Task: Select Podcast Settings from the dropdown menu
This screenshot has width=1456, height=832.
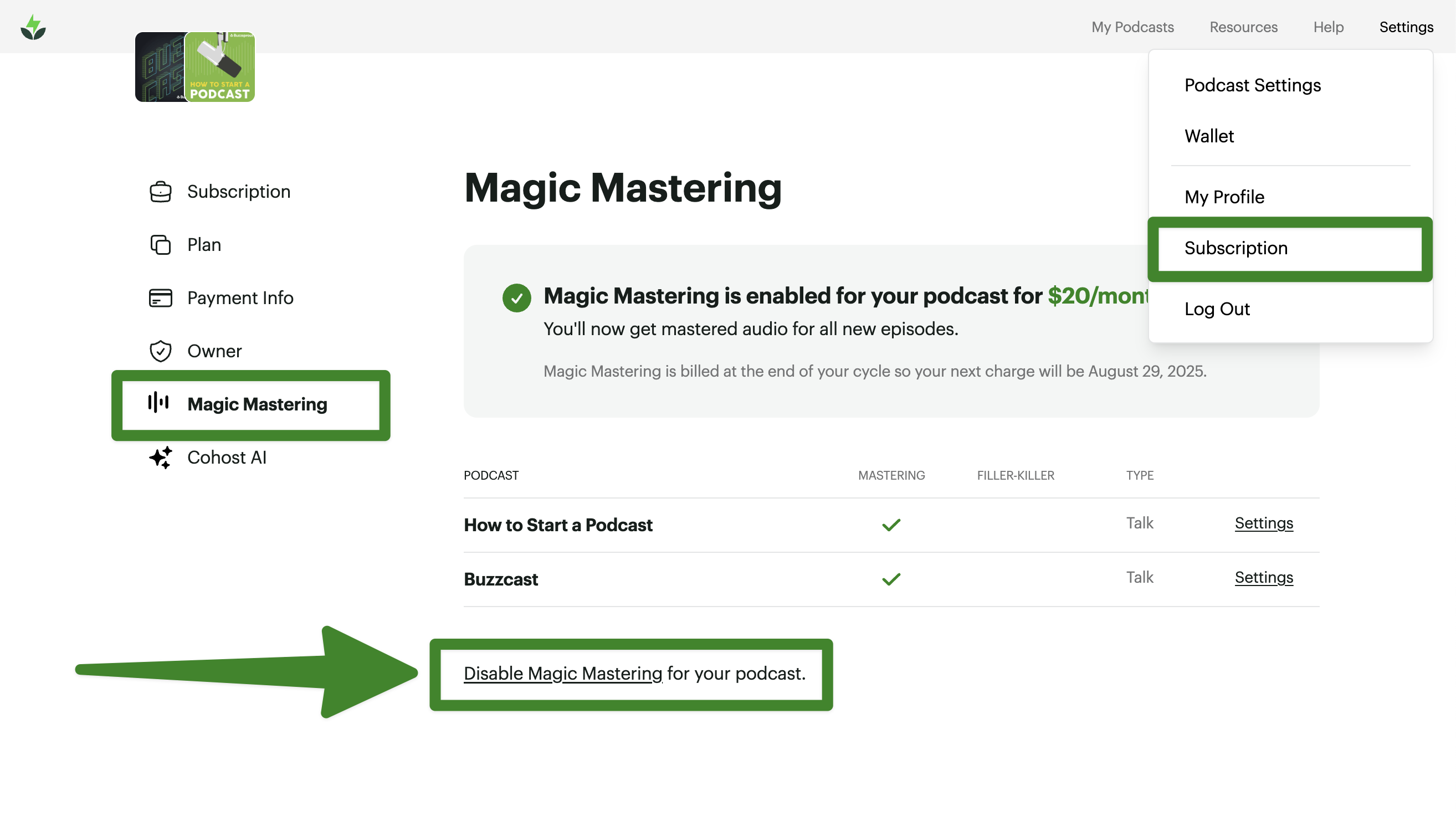Action: coord(1252,85)
